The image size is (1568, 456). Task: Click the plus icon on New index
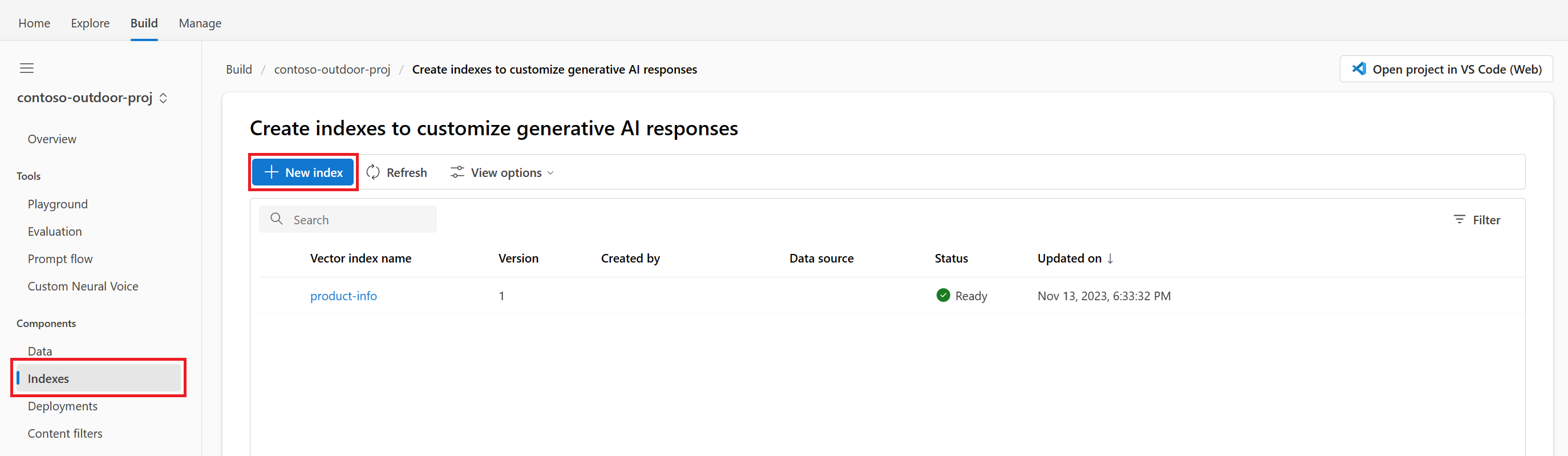(x=272, y=172)
